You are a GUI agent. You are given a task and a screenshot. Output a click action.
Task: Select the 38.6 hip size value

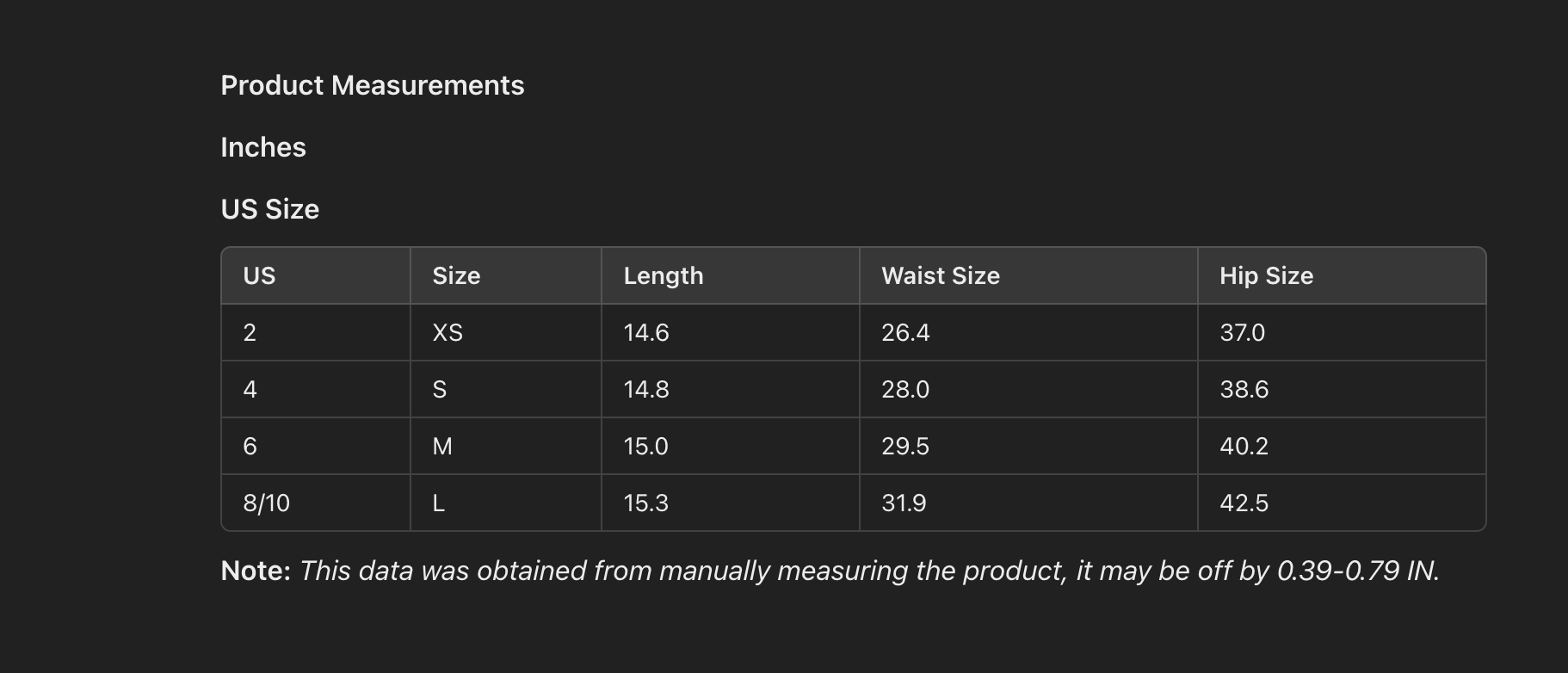(1244, 389)
